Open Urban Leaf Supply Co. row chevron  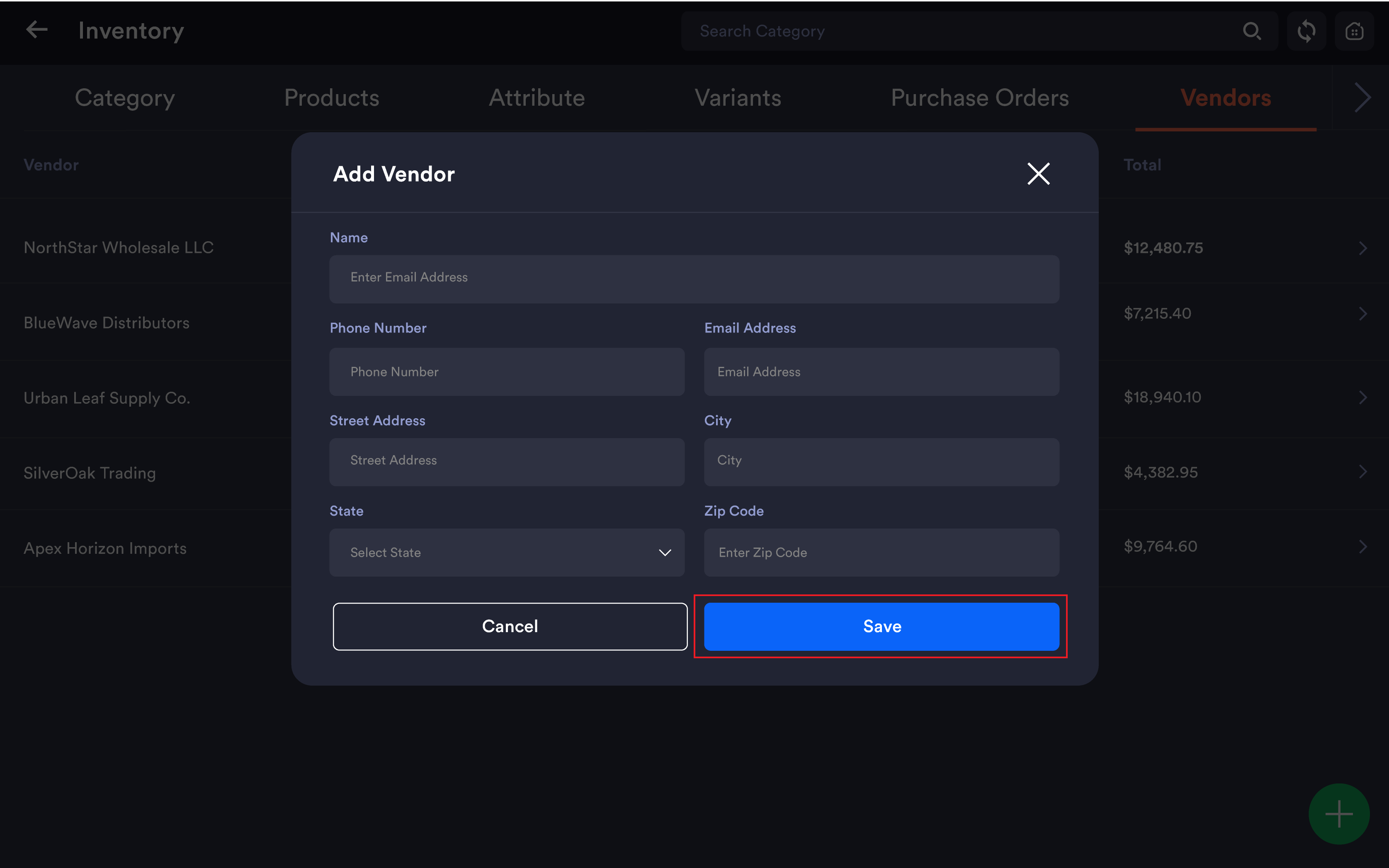point(1363,397)
